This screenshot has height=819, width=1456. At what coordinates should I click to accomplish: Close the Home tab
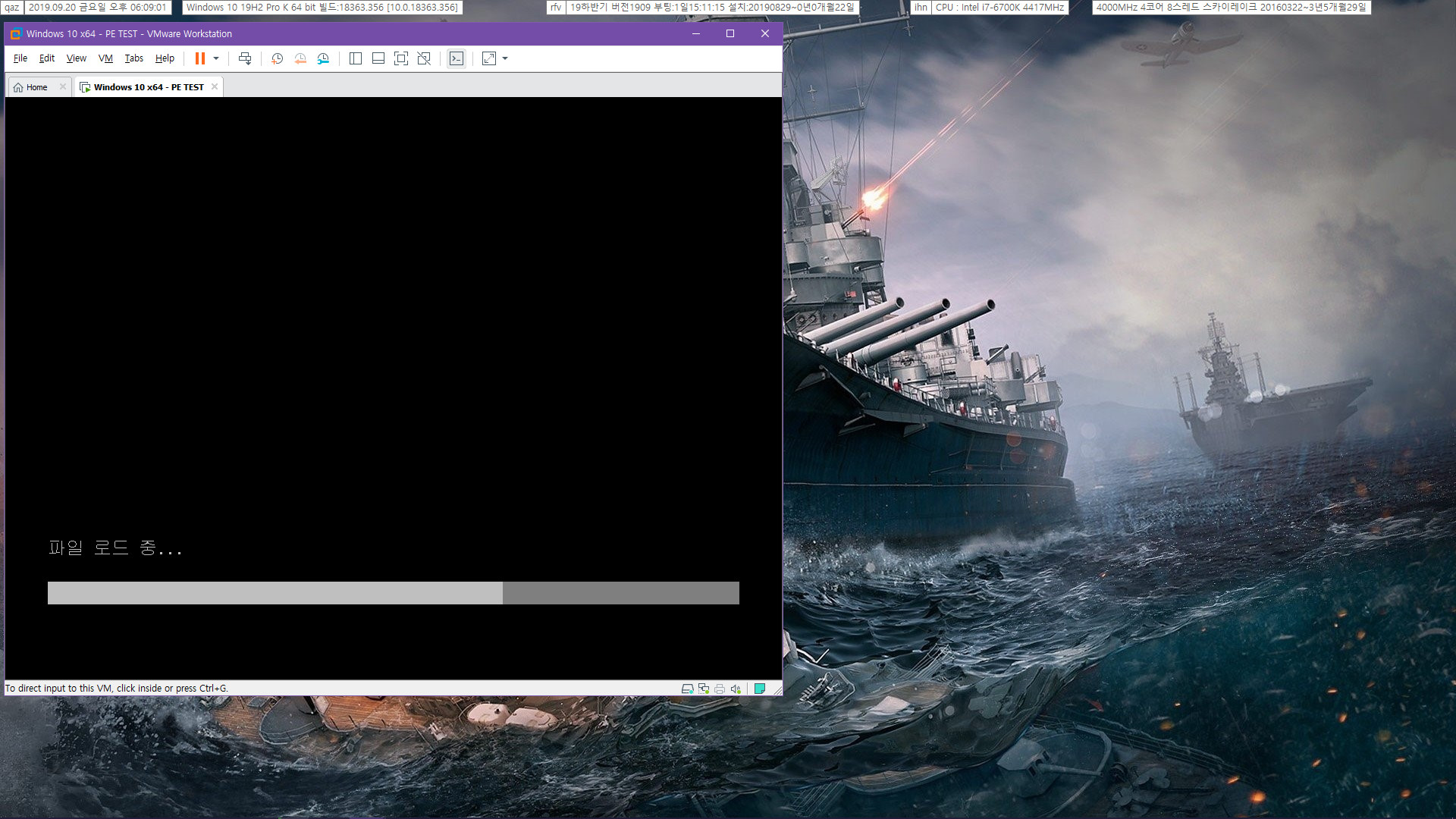point(63,87)
